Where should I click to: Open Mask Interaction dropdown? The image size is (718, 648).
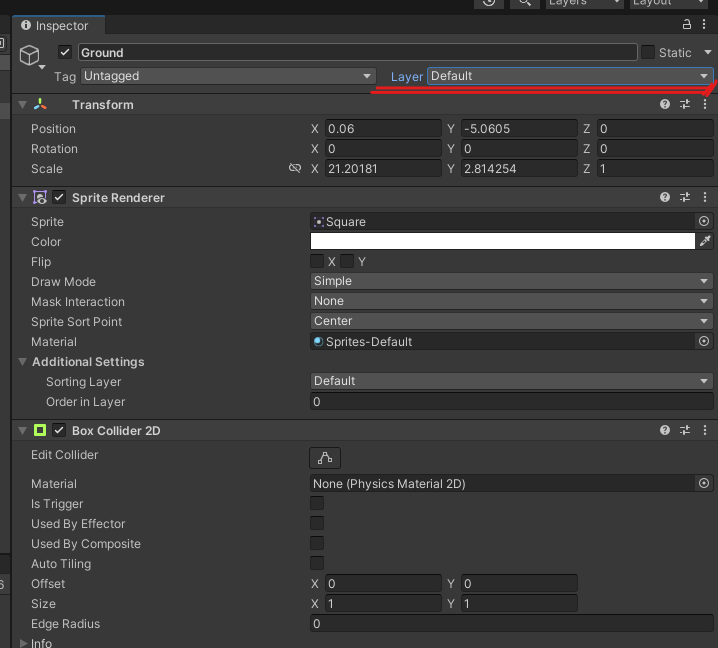[511, 301]
